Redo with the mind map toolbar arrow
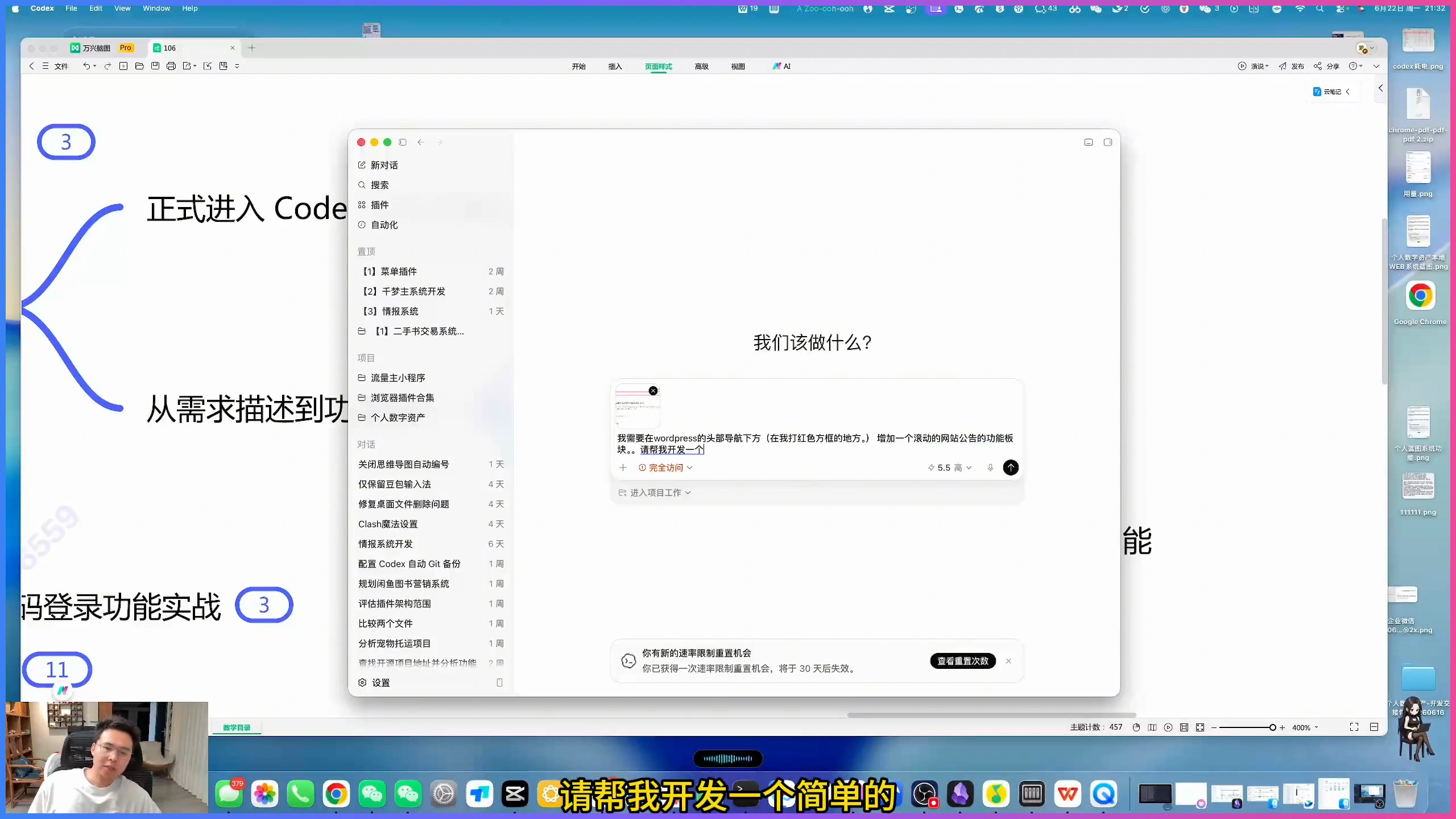This screenshot has height=819, width=1456. click(x=107, y=66)
